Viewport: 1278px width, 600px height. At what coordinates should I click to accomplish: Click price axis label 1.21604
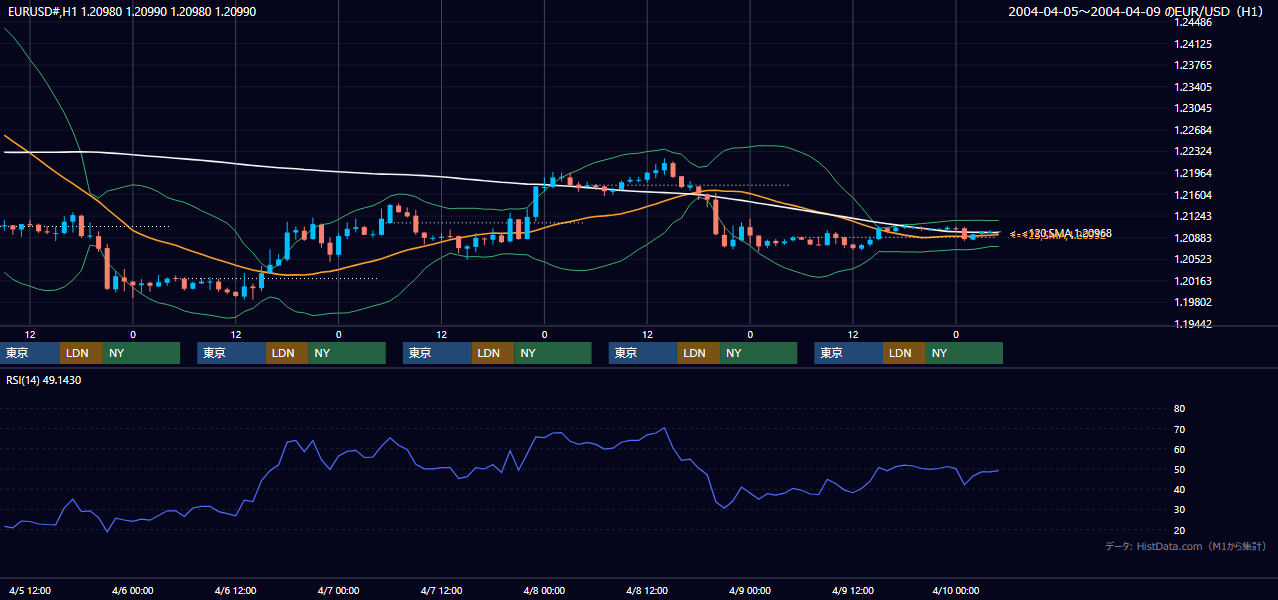[1194, 195]
